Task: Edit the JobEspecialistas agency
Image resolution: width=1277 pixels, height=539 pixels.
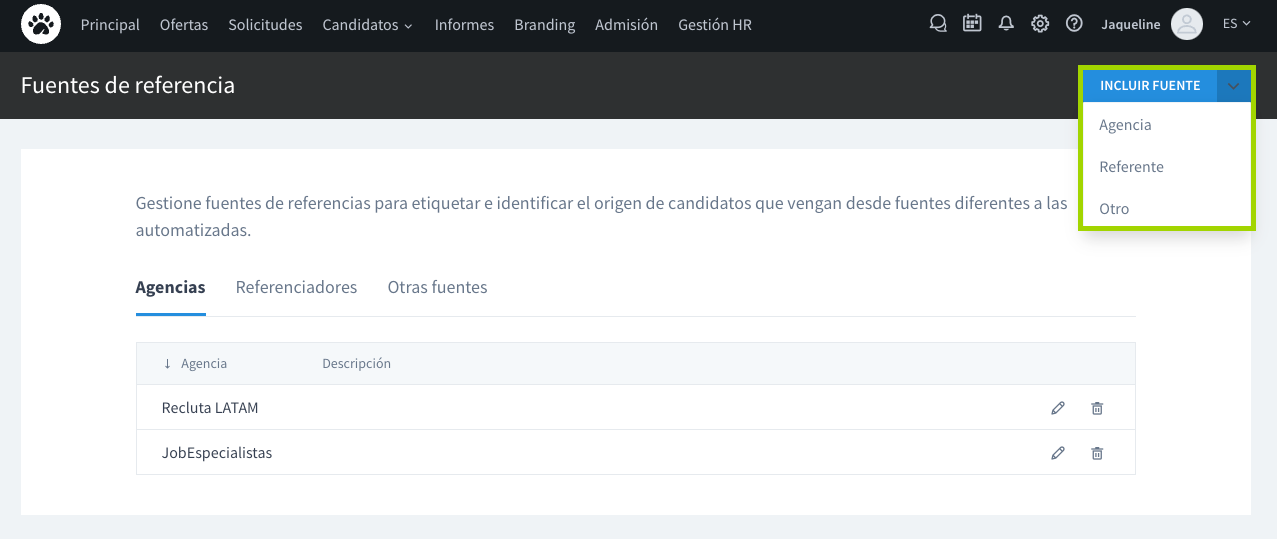Action: click(1058, 453)
